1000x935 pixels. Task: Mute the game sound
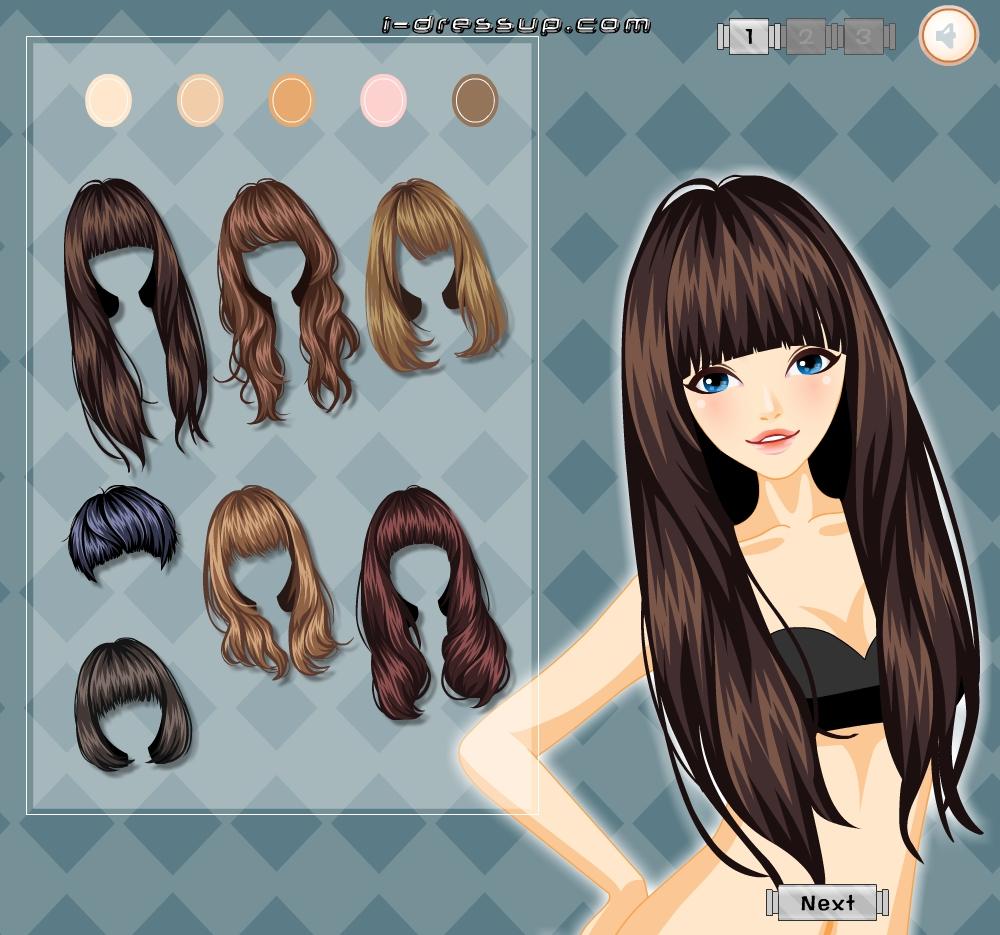[947, 37]
